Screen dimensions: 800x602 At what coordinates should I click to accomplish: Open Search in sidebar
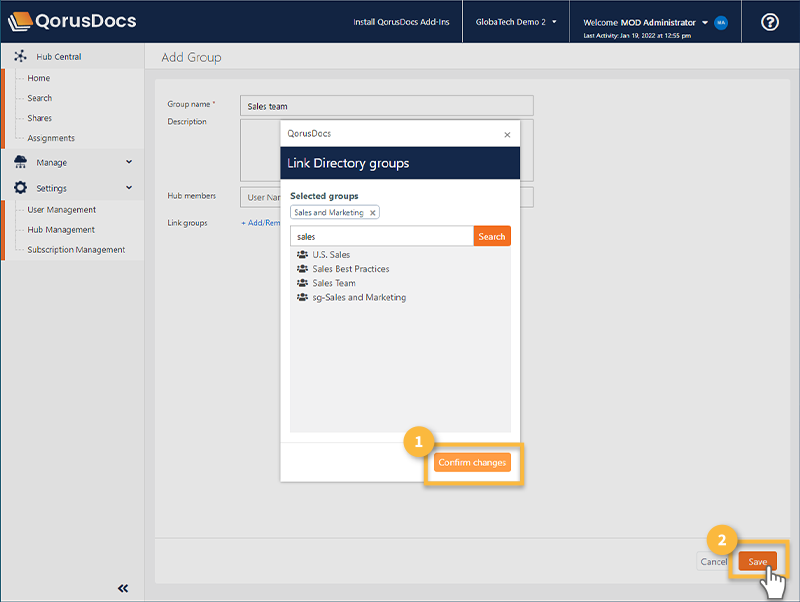coord(40,98)
